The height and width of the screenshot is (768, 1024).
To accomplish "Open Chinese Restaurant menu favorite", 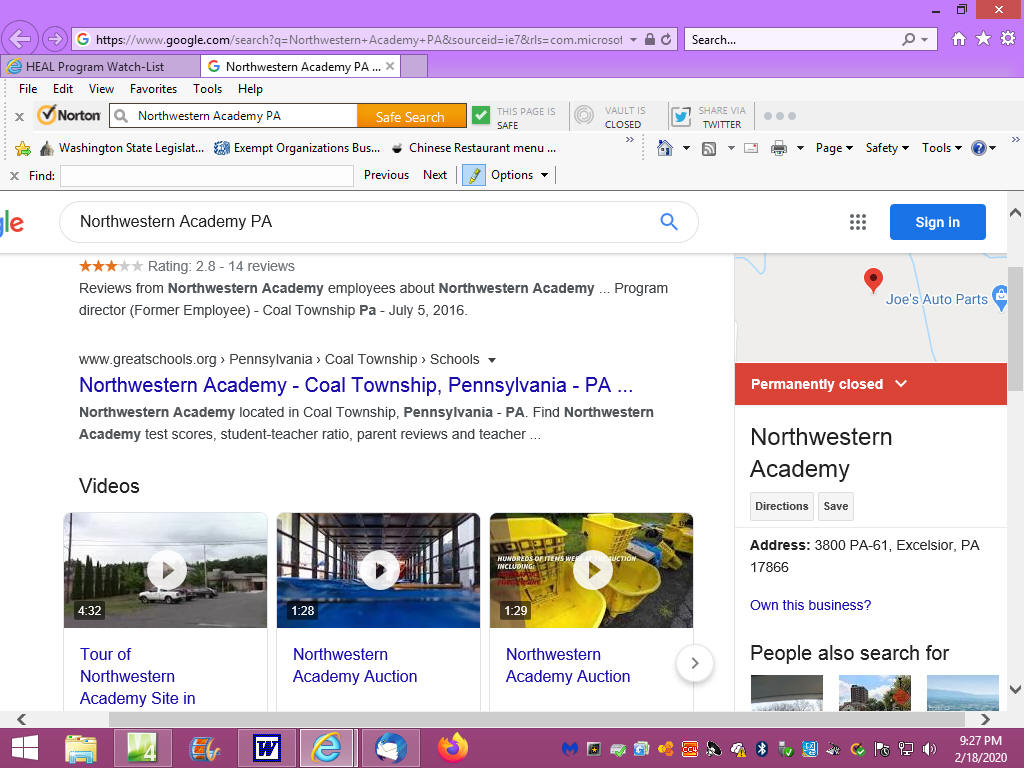I will (x=473, y=148).
